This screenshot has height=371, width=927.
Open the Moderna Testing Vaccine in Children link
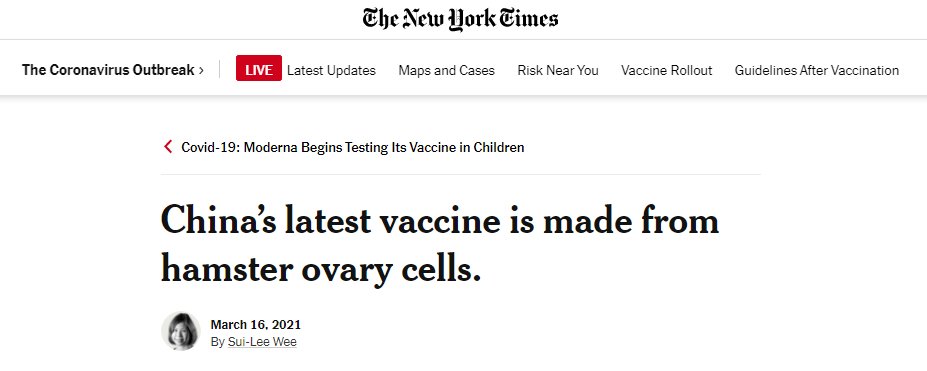tap(352, 147)
